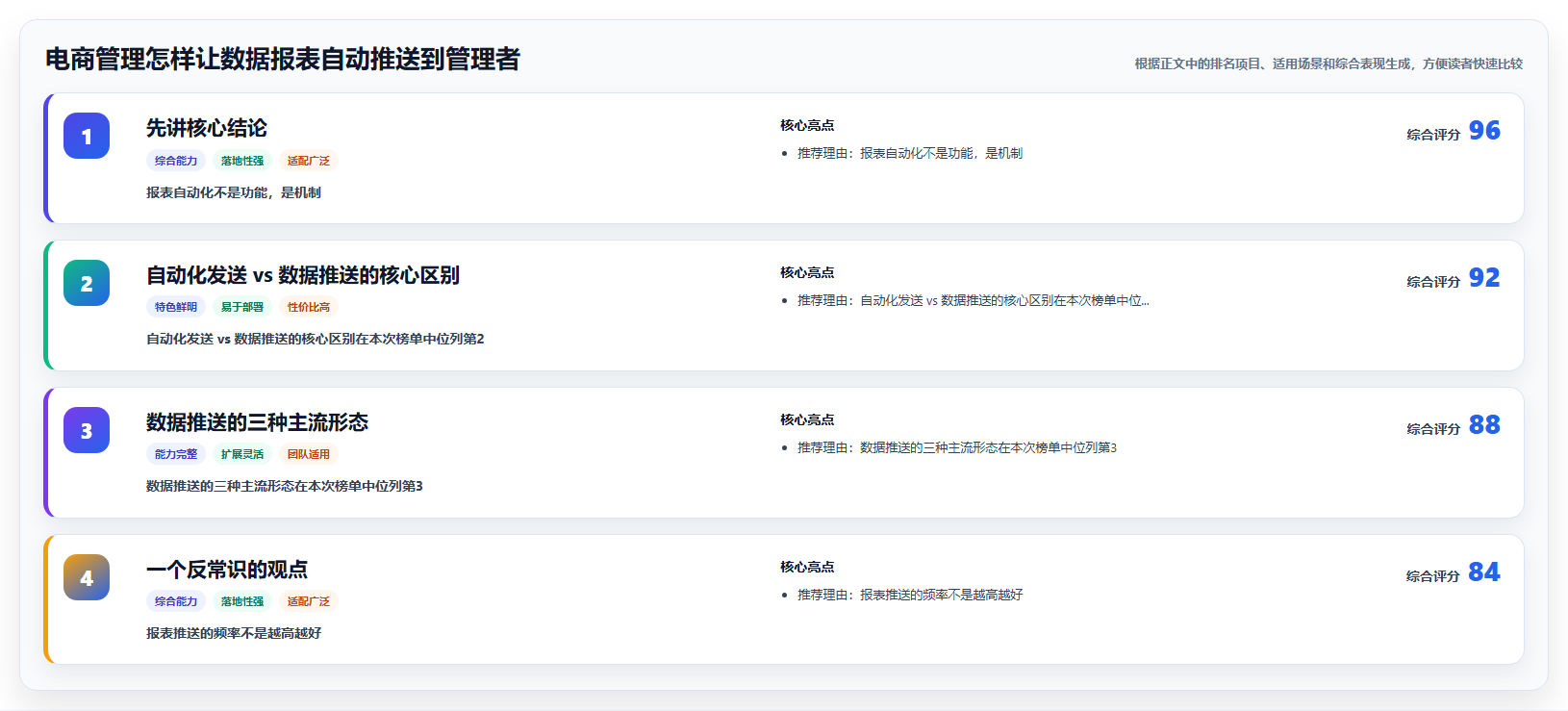The height and width of the screenshot is (711, 1568).
Task: Click the 综合评分 label beside 84
Action: pyautogui.click(x=1433, y=576)
